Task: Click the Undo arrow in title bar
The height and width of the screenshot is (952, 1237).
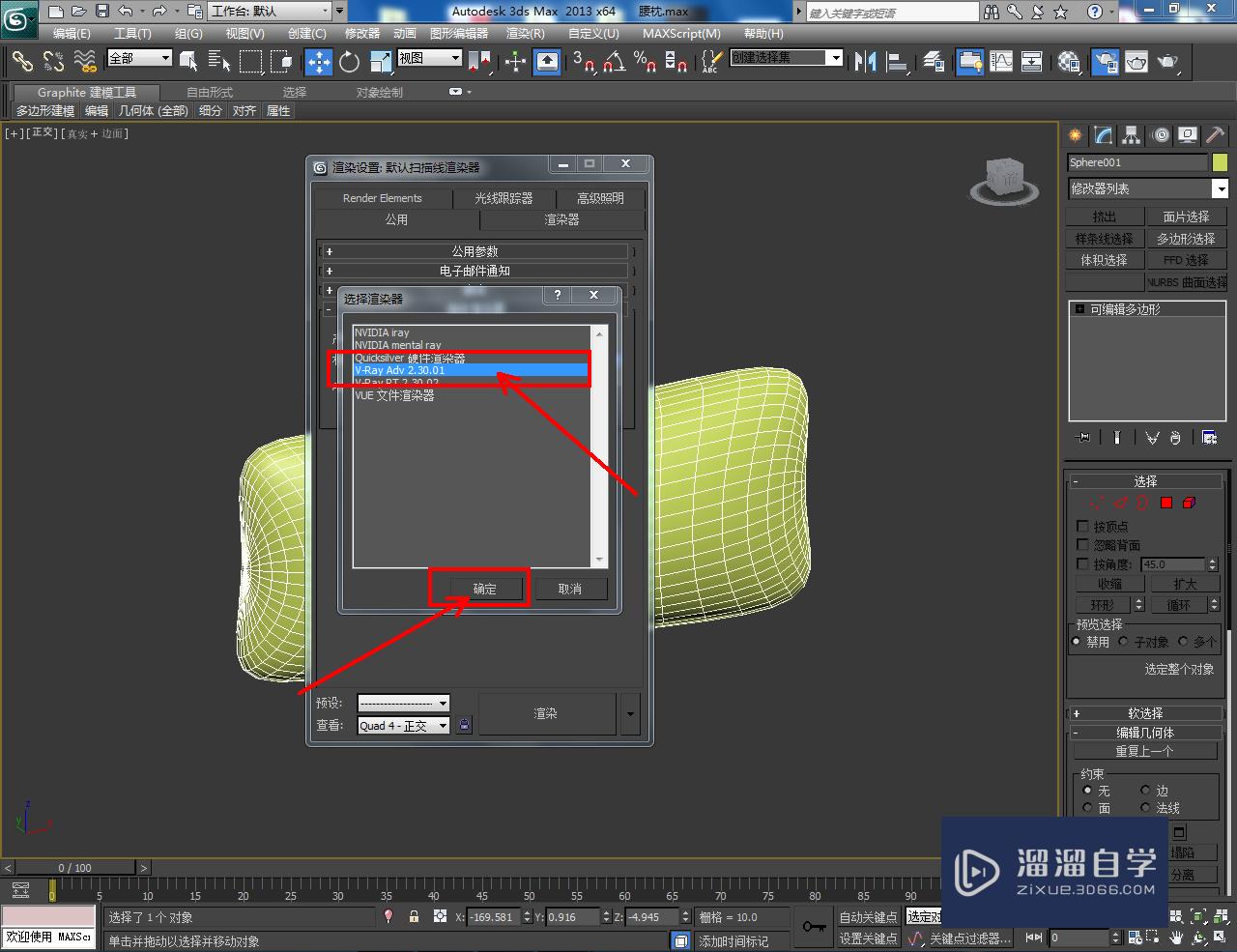Action: pos(126,12)
